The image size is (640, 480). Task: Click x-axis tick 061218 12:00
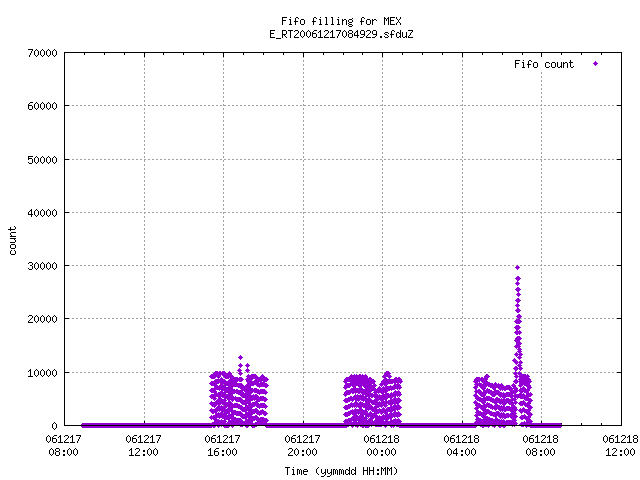(x=620, y=445)
